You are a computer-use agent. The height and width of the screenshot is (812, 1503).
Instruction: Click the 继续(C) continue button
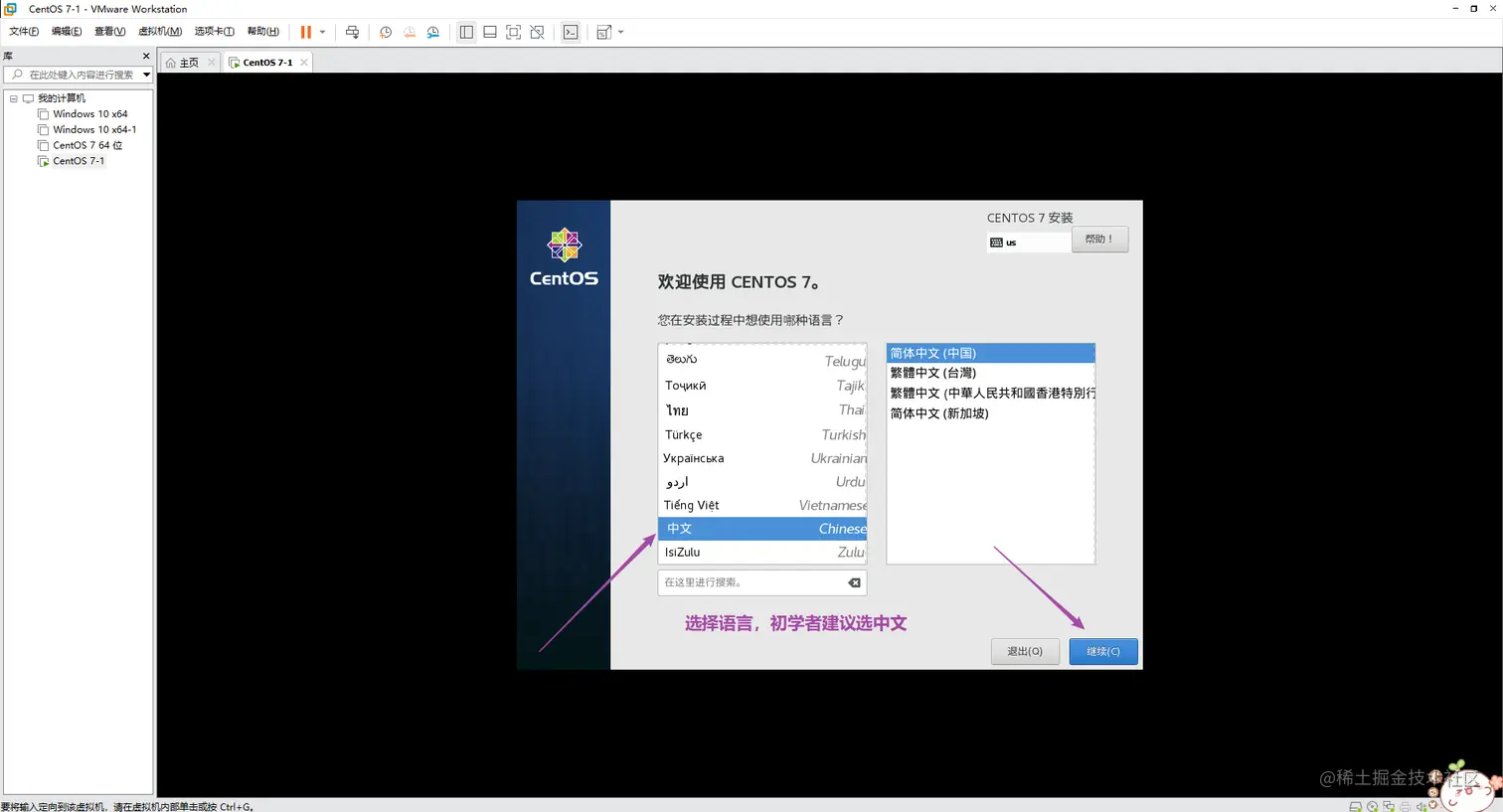(x=1103, y=651)
